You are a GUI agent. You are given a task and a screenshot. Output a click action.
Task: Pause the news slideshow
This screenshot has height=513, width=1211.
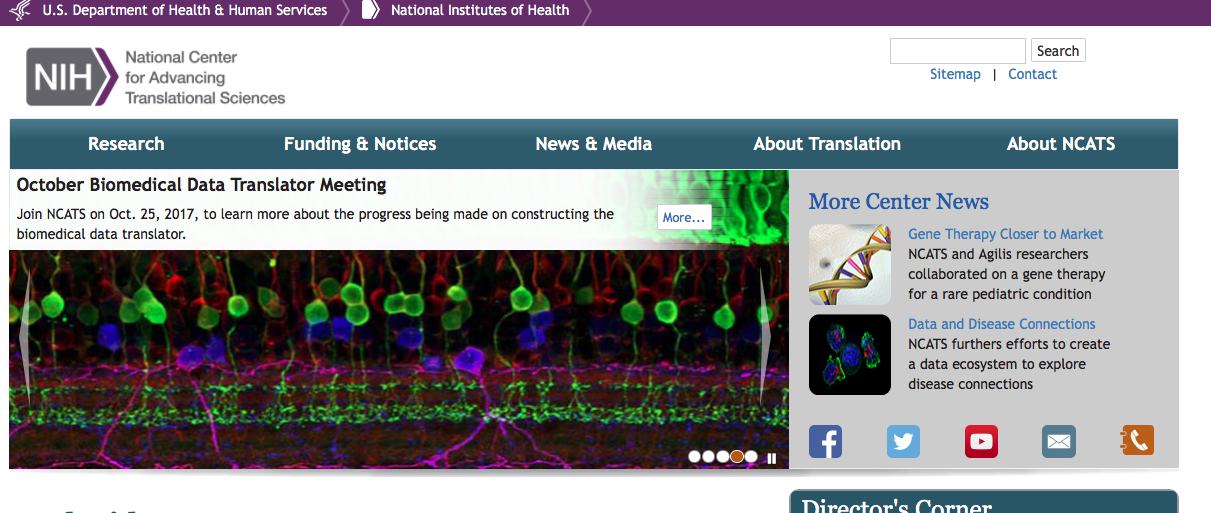click(772, 458)
